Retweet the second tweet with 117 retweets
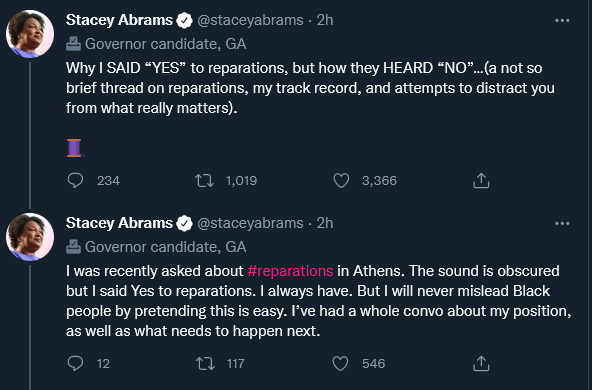This screenshot has width=592, height=390. pyautogui.click(x=205, y=364)
